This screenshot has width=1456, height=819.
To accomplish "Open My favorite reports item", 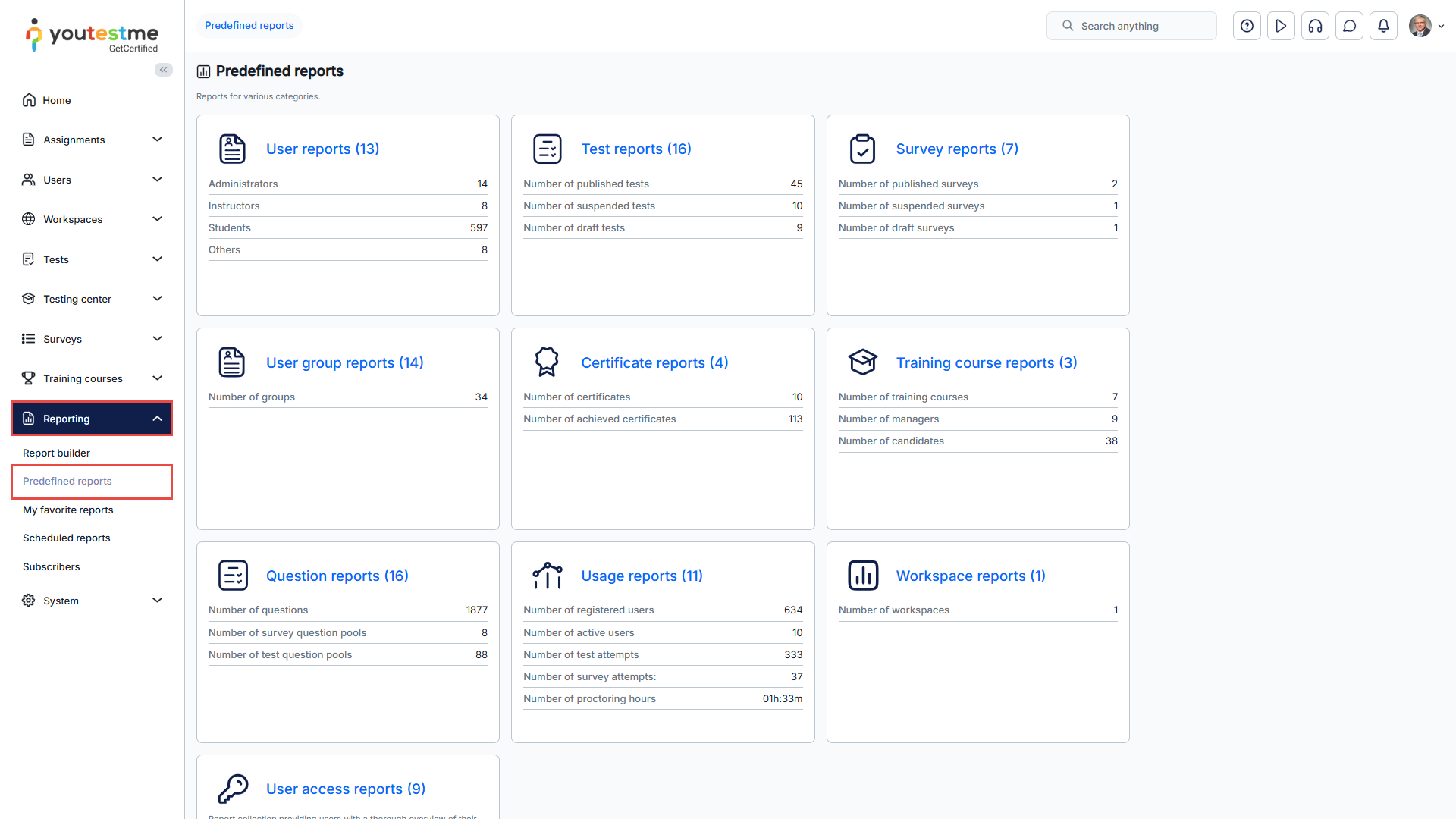I will 67,510.
